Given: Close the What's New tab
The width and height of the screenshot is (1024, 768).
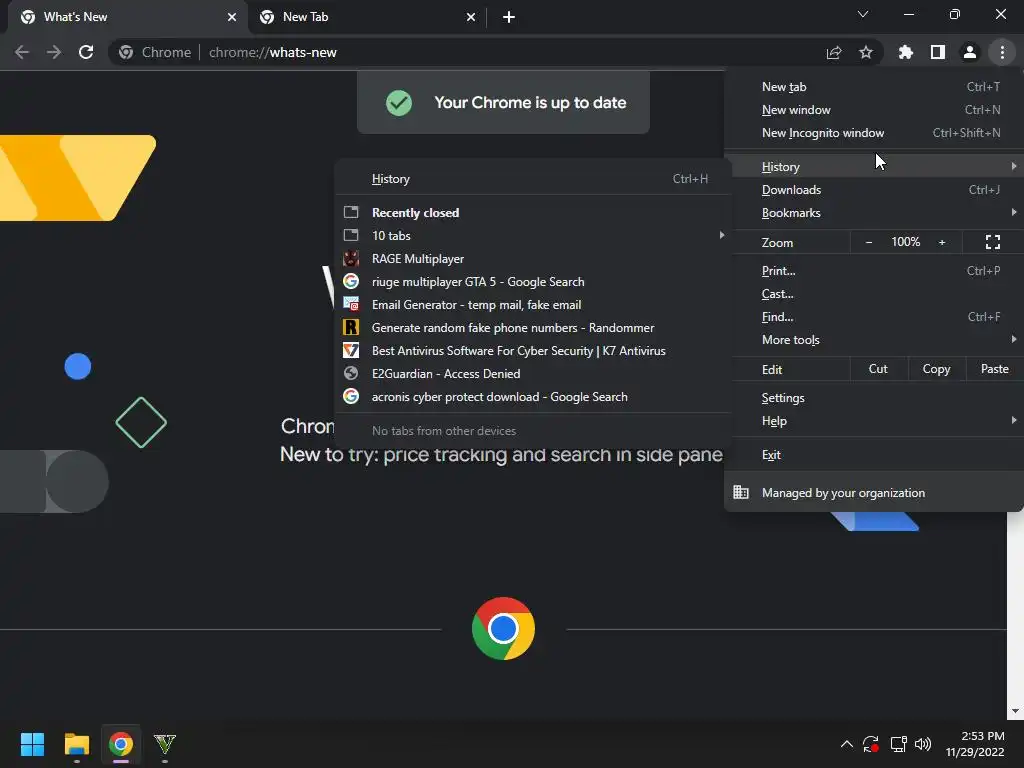Looking at the screenshot, I should coord(232,17).
